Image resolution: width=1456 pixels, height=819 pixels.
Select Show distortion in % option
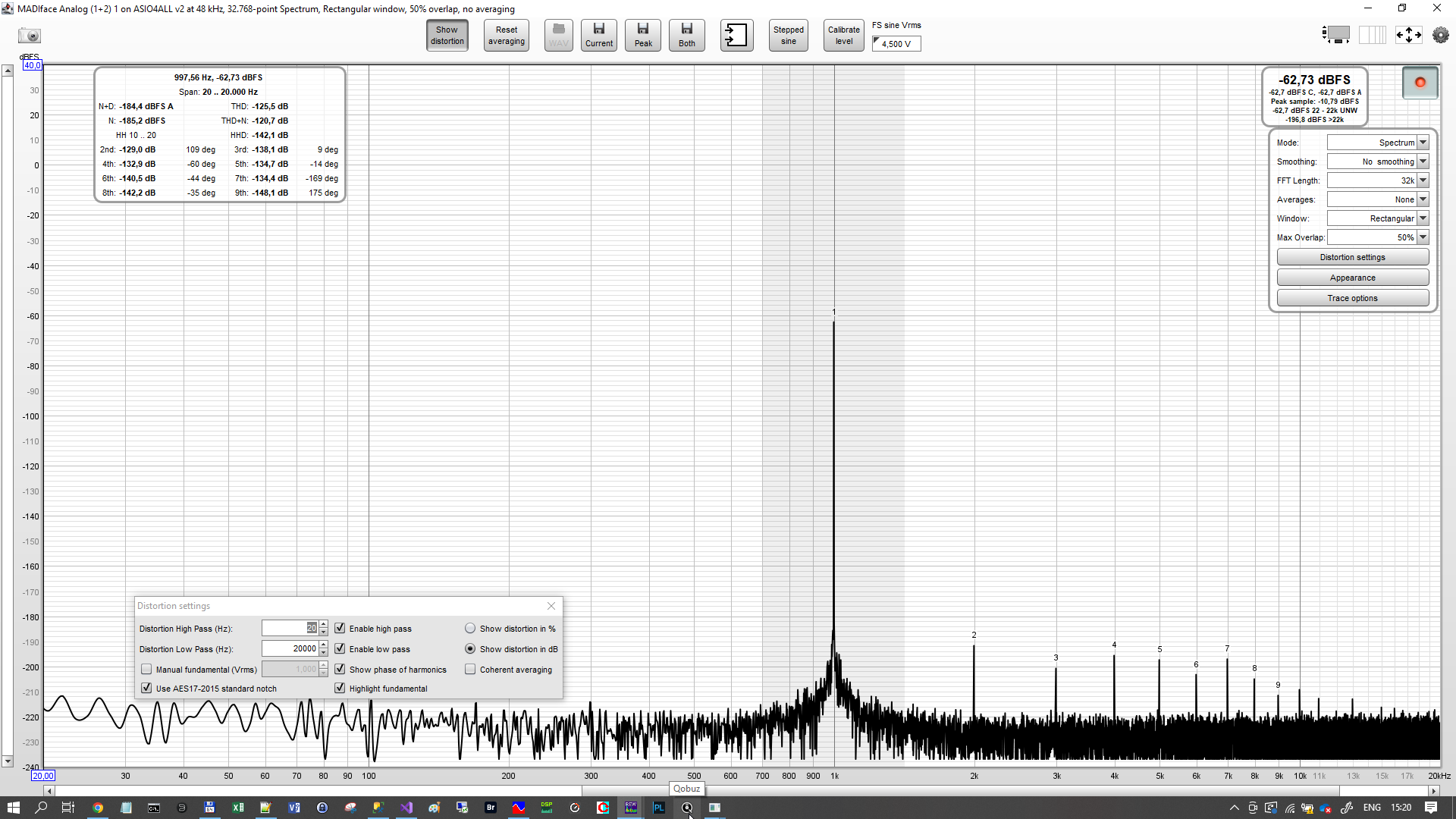[x=470, y=629]
